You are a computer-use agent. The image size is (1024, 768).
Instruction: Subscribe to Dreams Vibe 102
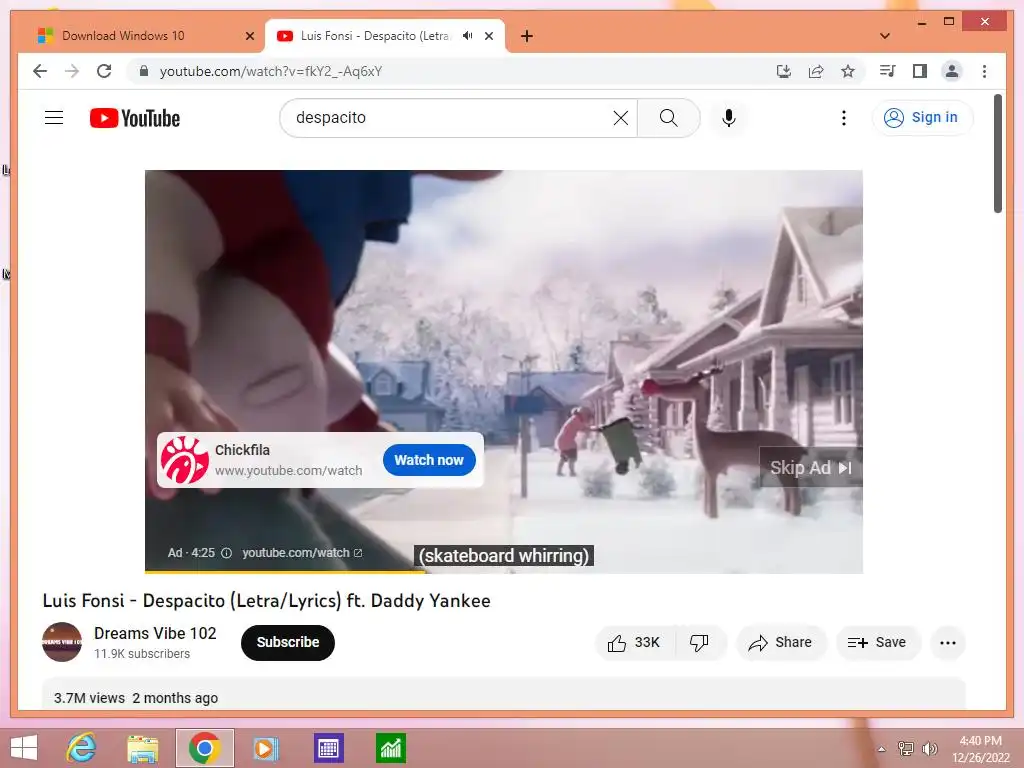288,643
